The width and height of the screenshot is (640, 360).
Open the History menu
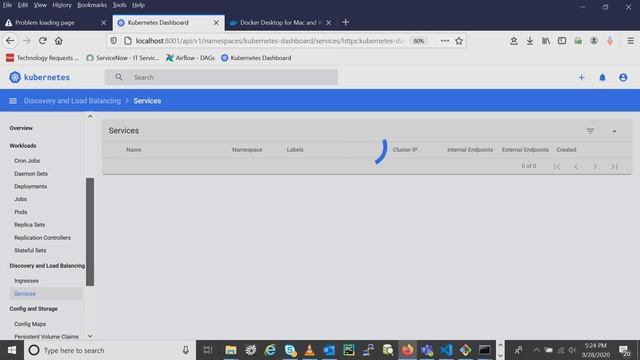click(62, 5)
